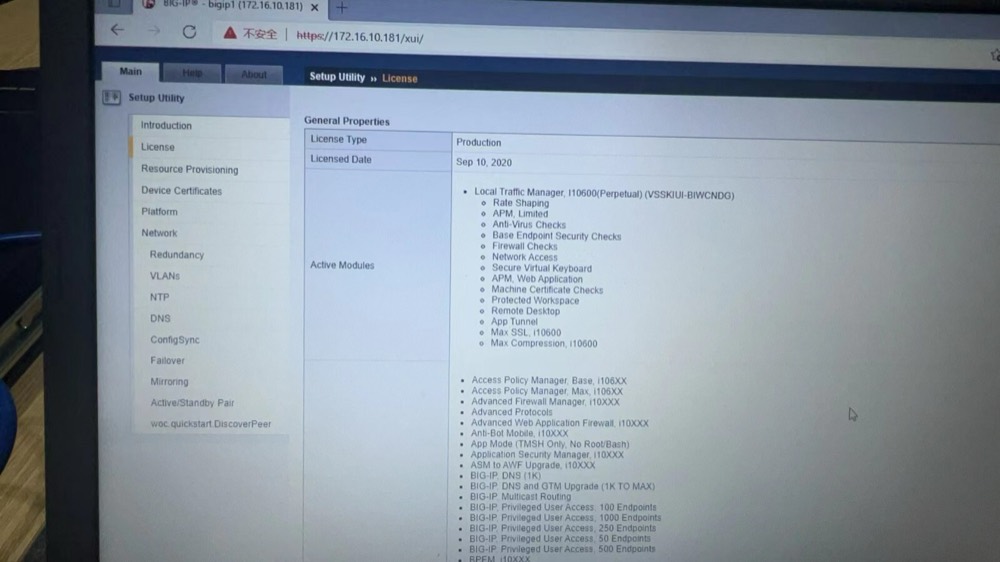Click Secure Virtual Keyboard entry
The width and height of the screenshot is (1000, 562).
click(x=541, y=268)
